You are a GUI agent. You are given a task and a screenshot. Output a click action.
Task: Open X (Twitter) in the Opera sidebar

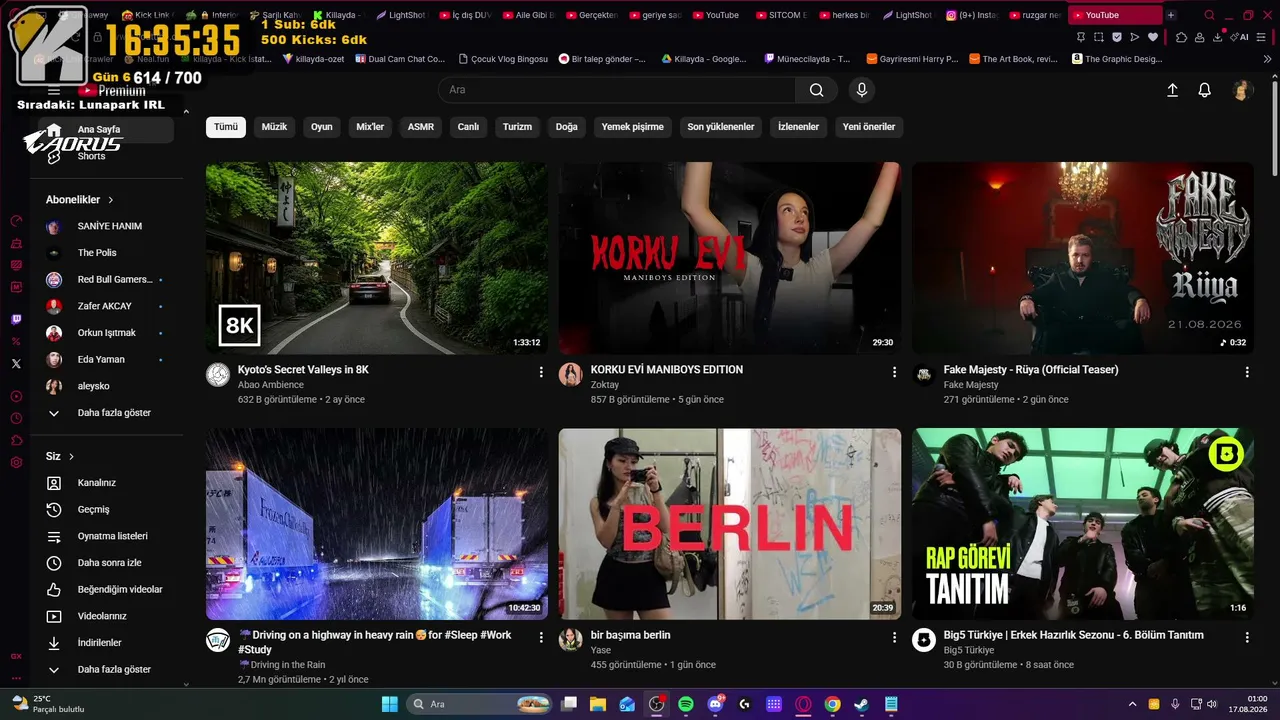click(16, 364)
